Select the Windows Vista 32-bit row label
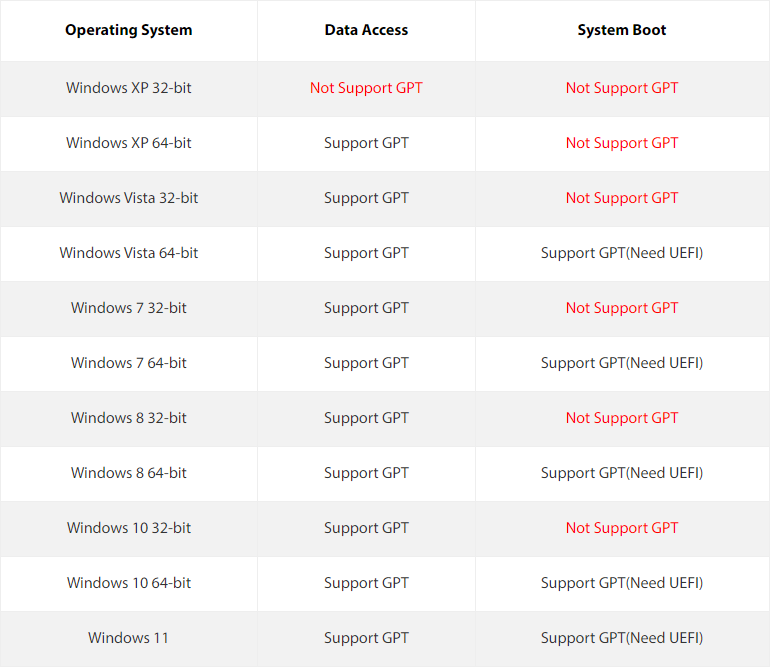 128,198
